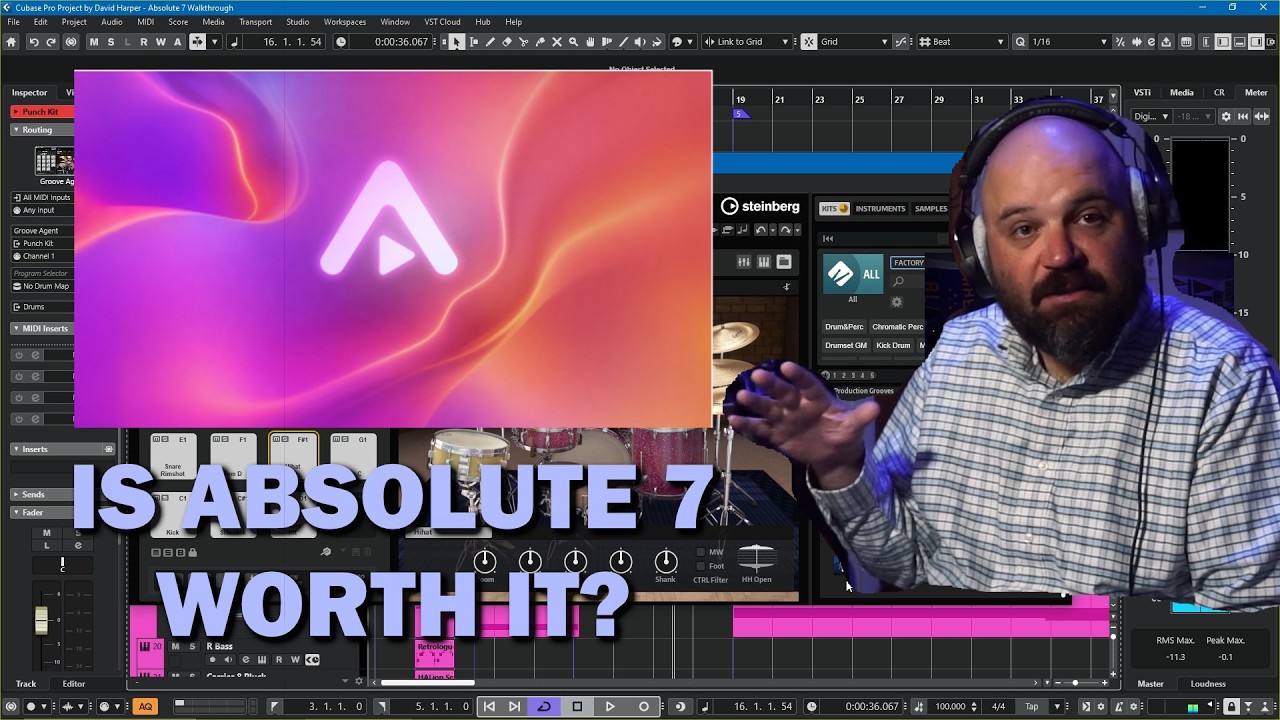Select the Zoom magnifier tool
The image size is (1280, 720).
pos(573,42)
